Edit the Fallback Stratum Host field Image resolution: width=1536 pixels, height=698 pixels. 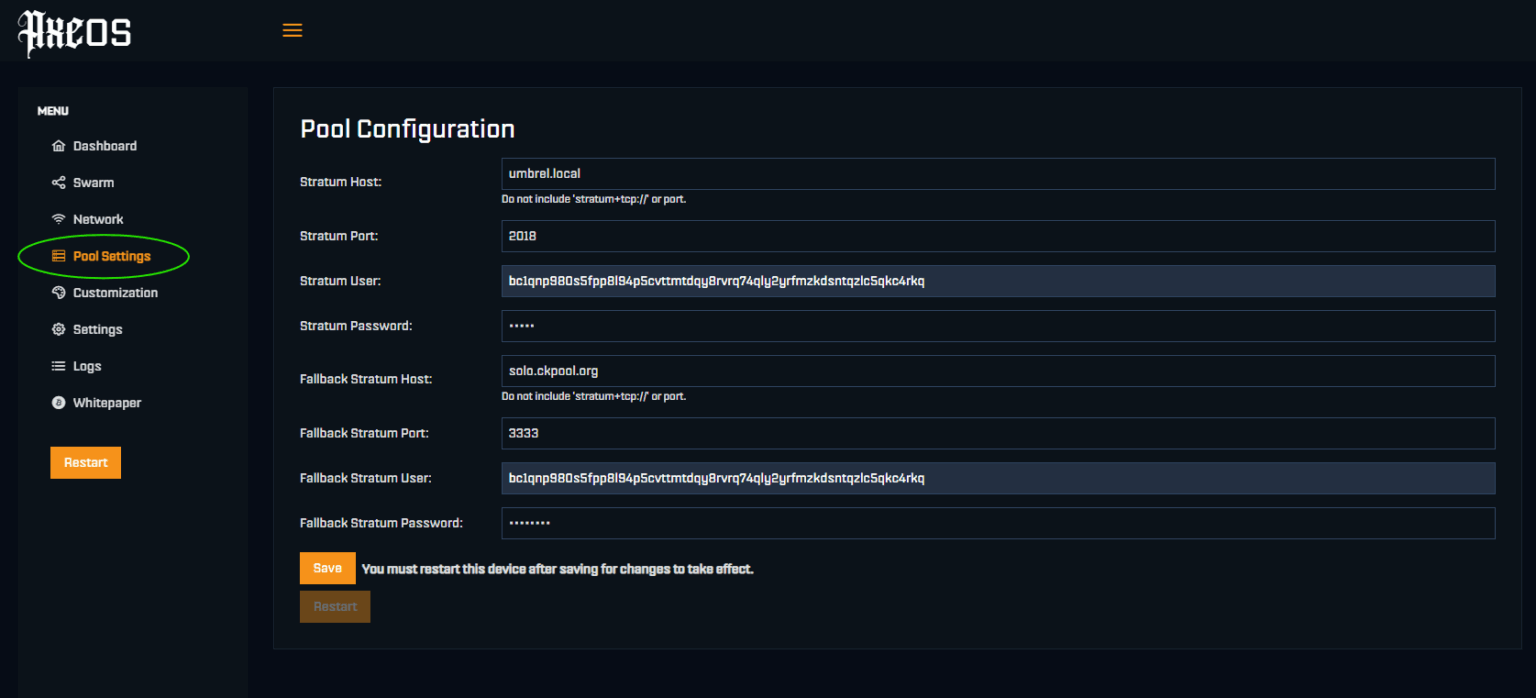pos(997,371)
